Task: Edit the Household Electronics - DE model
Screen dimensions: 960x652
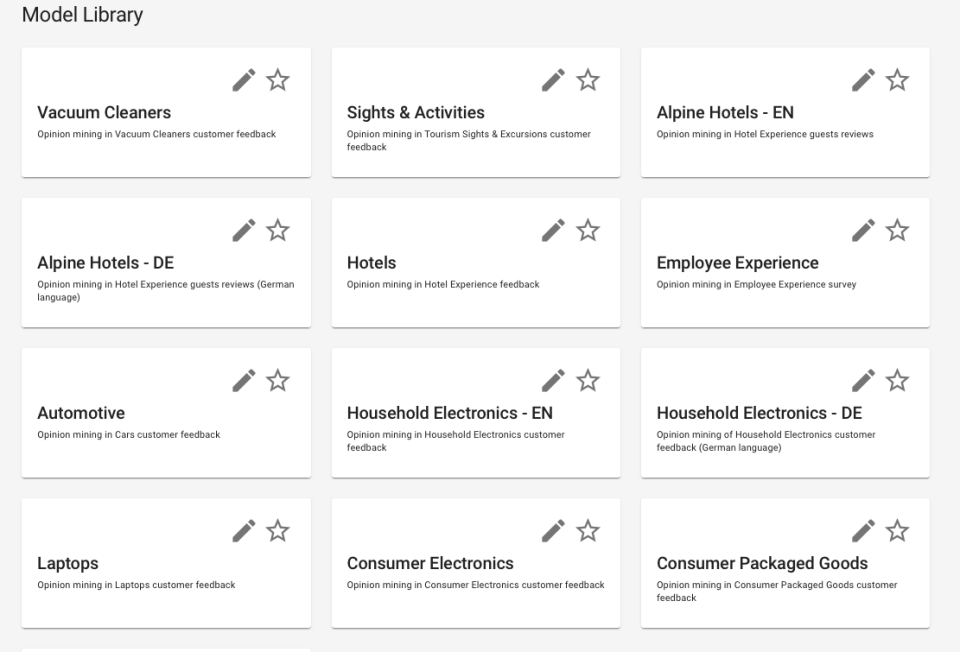Action: tap(863, 380)
